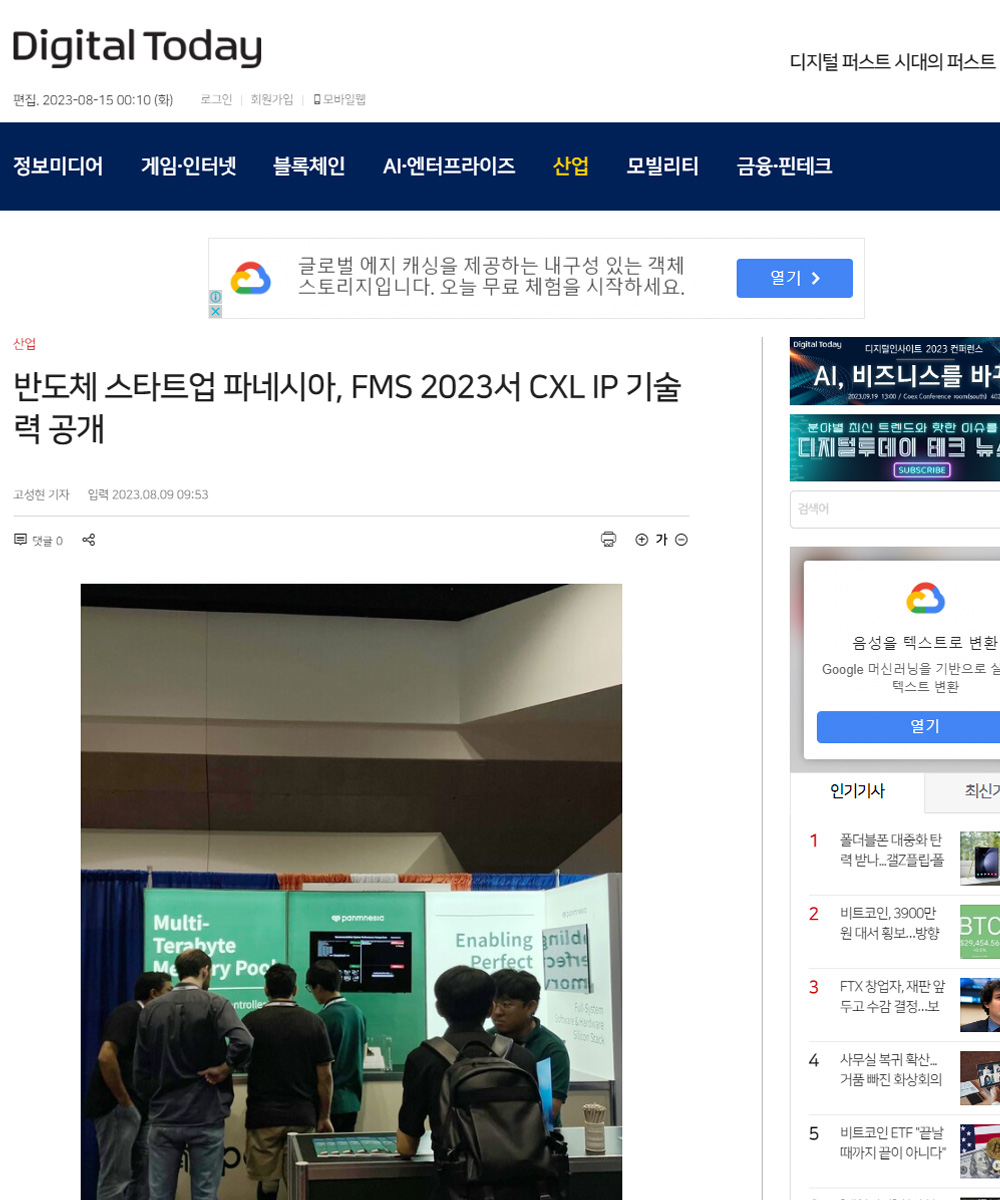Click the 회원가입 link
Image resolution: width=1000 pixels, height=1200 pixels.
pos(272,100)
